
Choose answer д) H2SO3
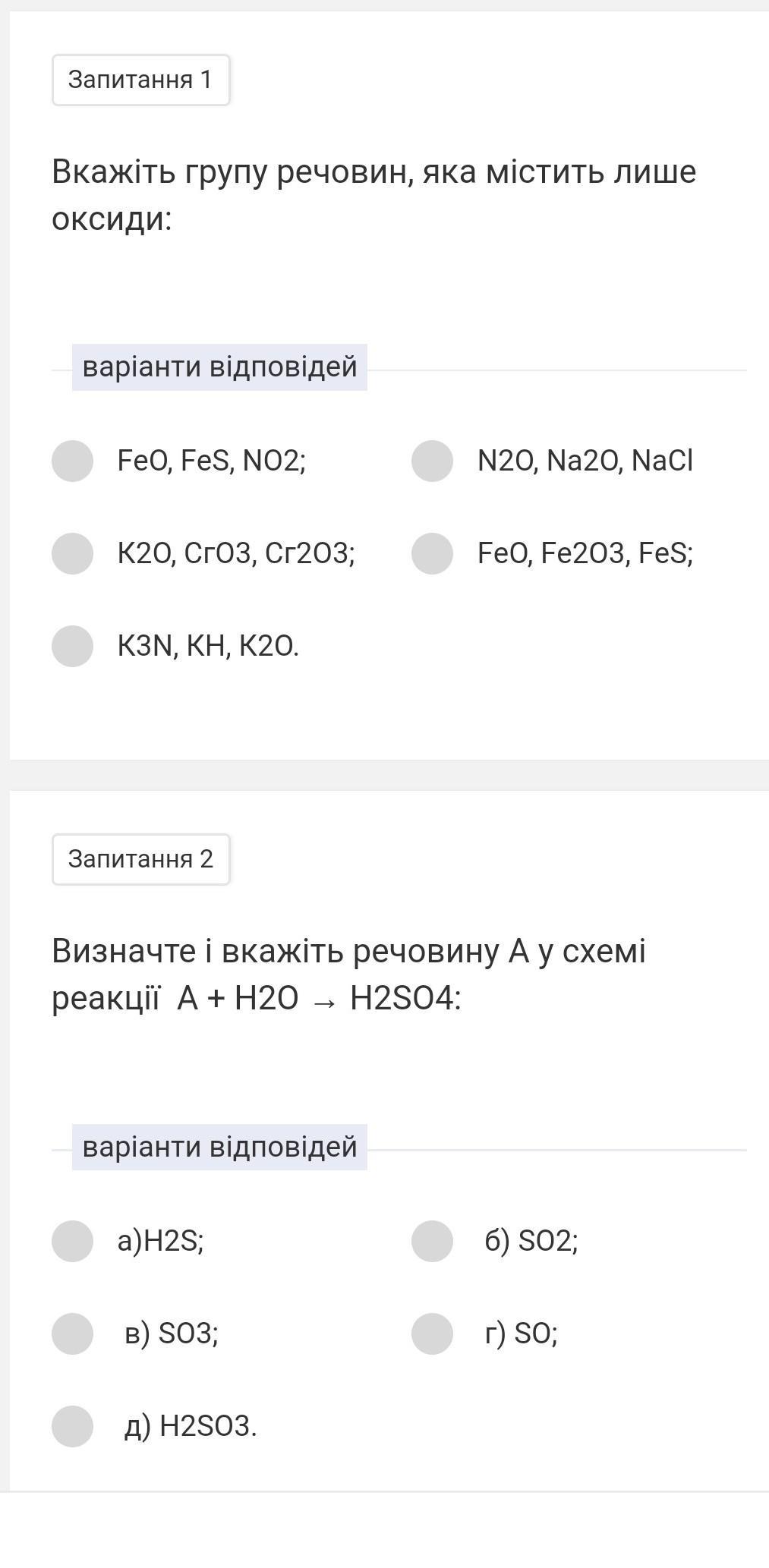pyautogui.click(x=73, y=1426)
